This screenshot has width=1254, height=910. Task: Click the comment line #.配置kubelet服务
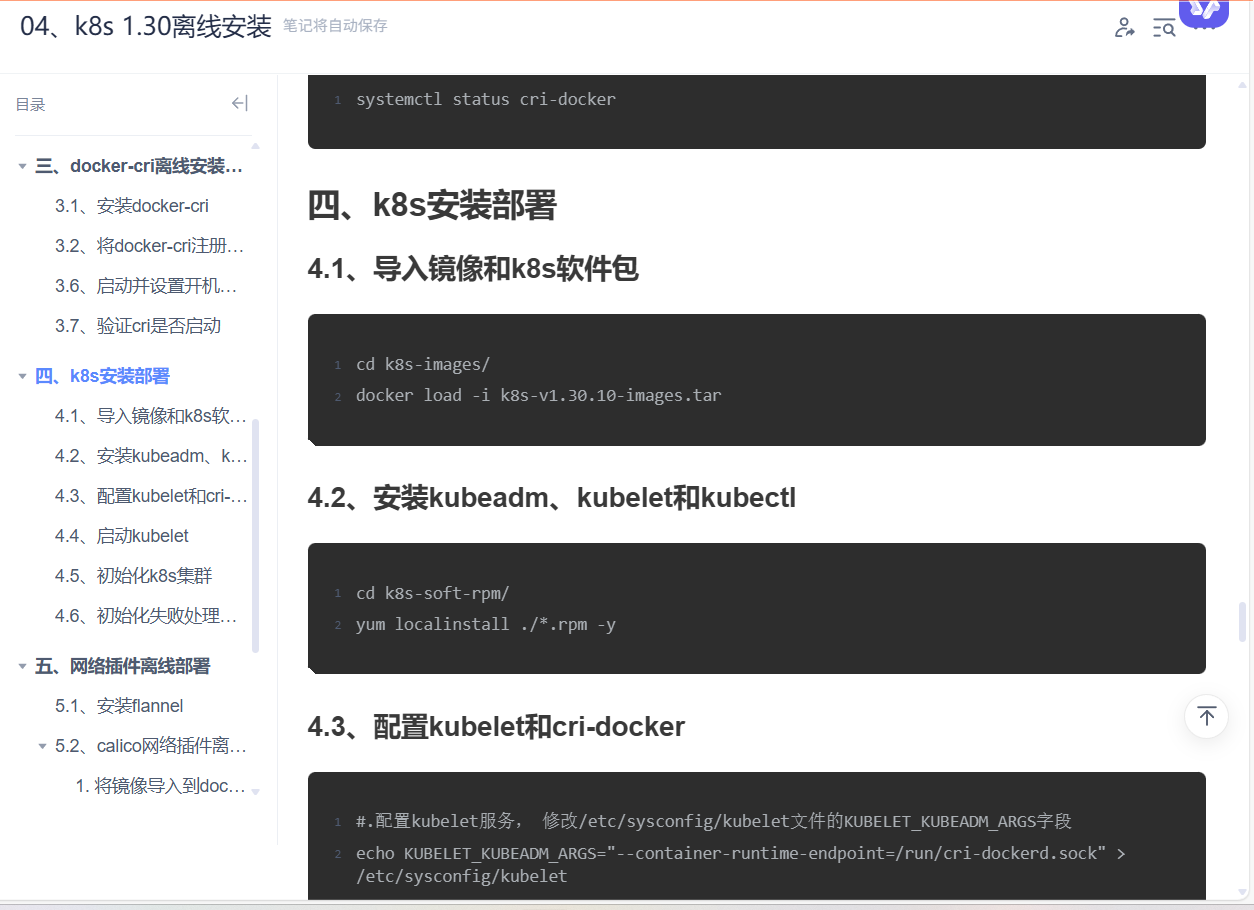point(714,821)
